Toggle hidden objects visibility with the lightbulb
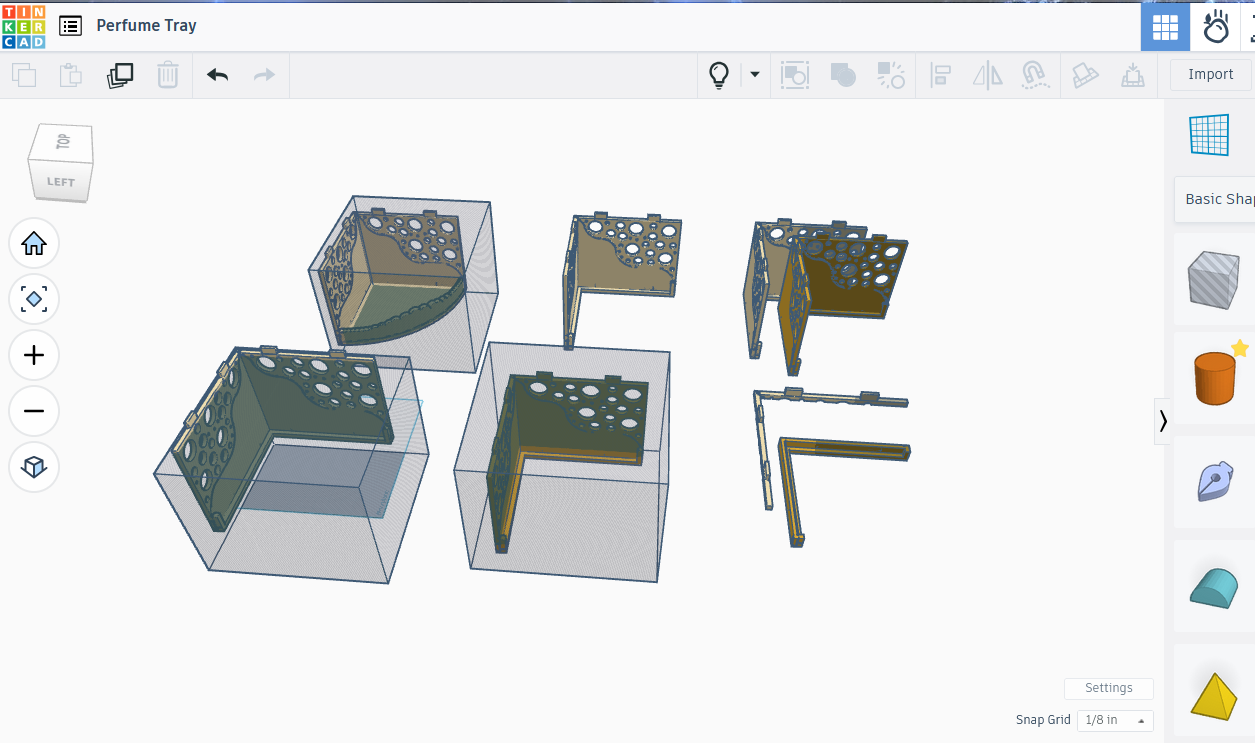This screenshot has width=1255, height=743. click(x=718, y=74)
